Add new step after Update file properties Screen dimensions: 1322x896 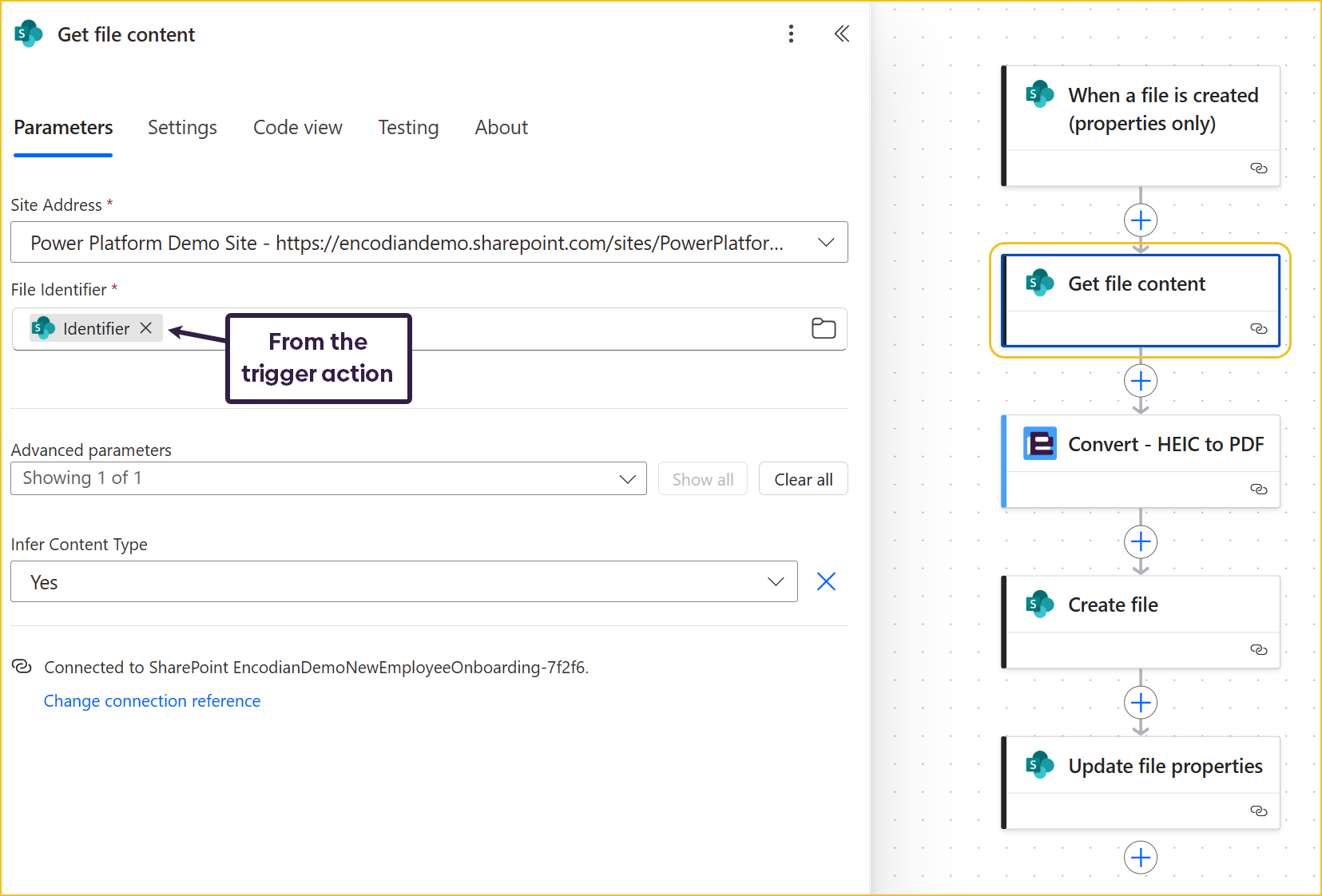[1140, 858]
